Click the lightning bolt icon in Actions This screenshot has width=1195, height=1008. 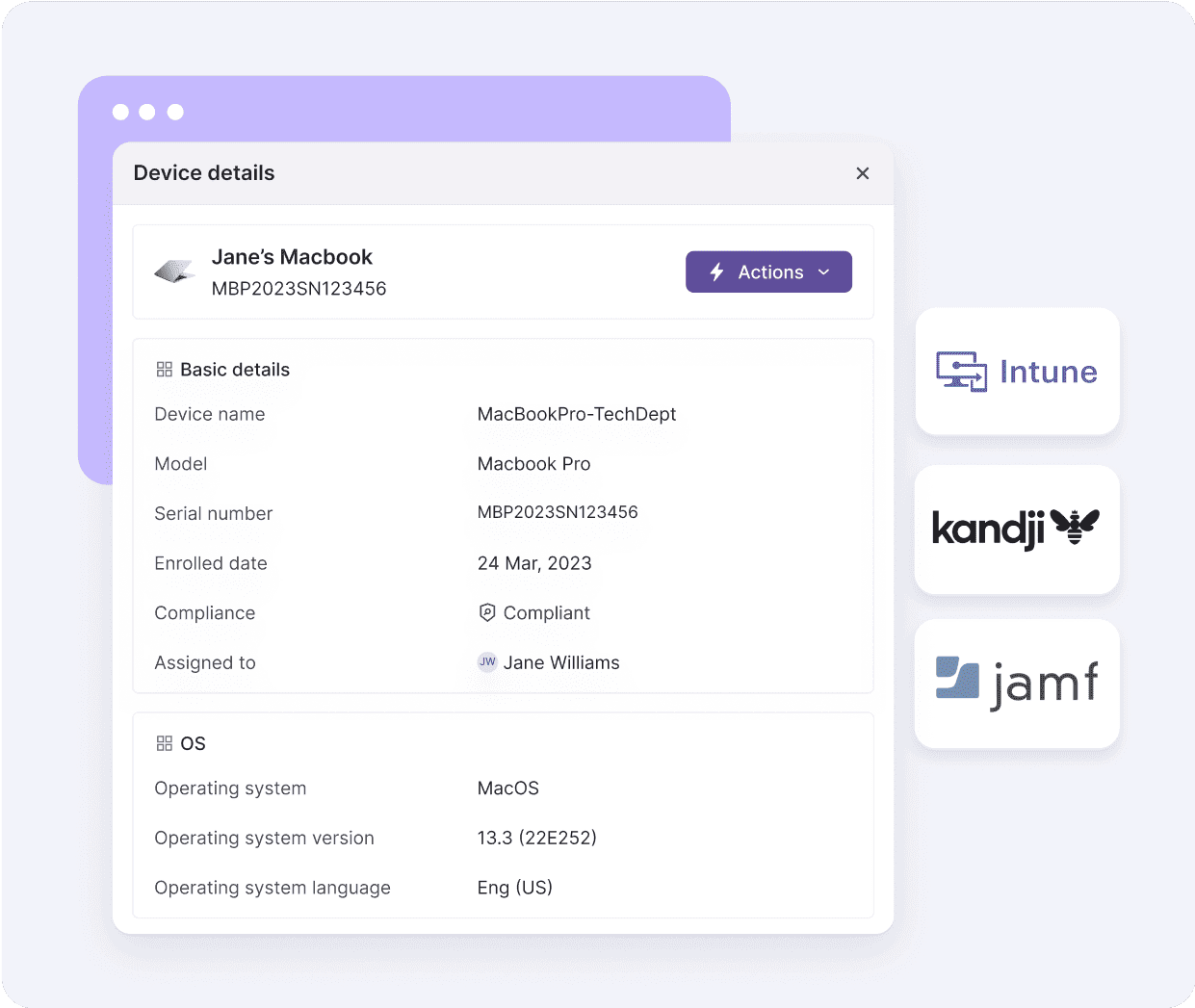pos(716,272)
